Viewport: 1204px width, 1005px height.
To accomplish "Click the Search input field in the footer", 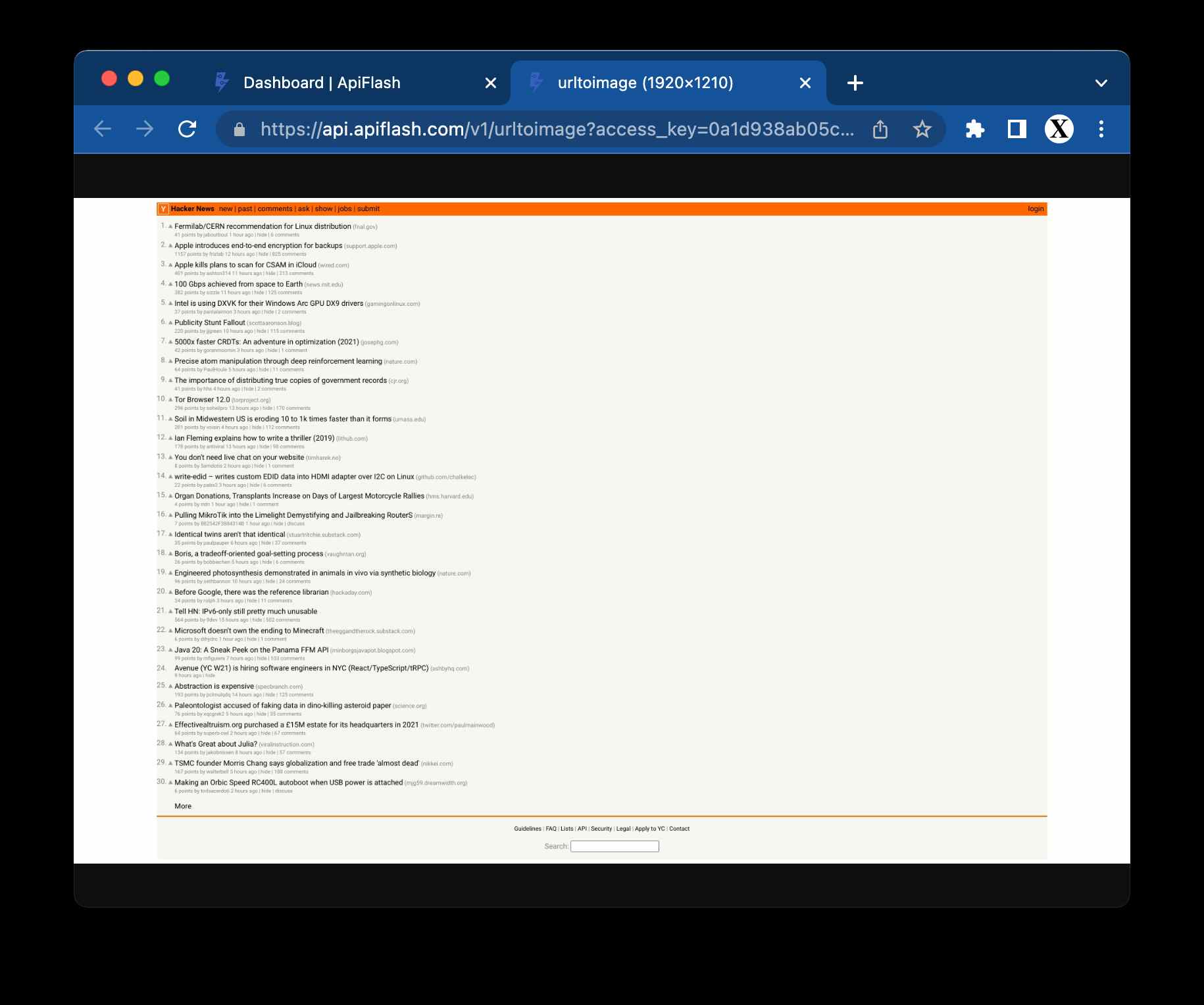I will coord(615,846).
